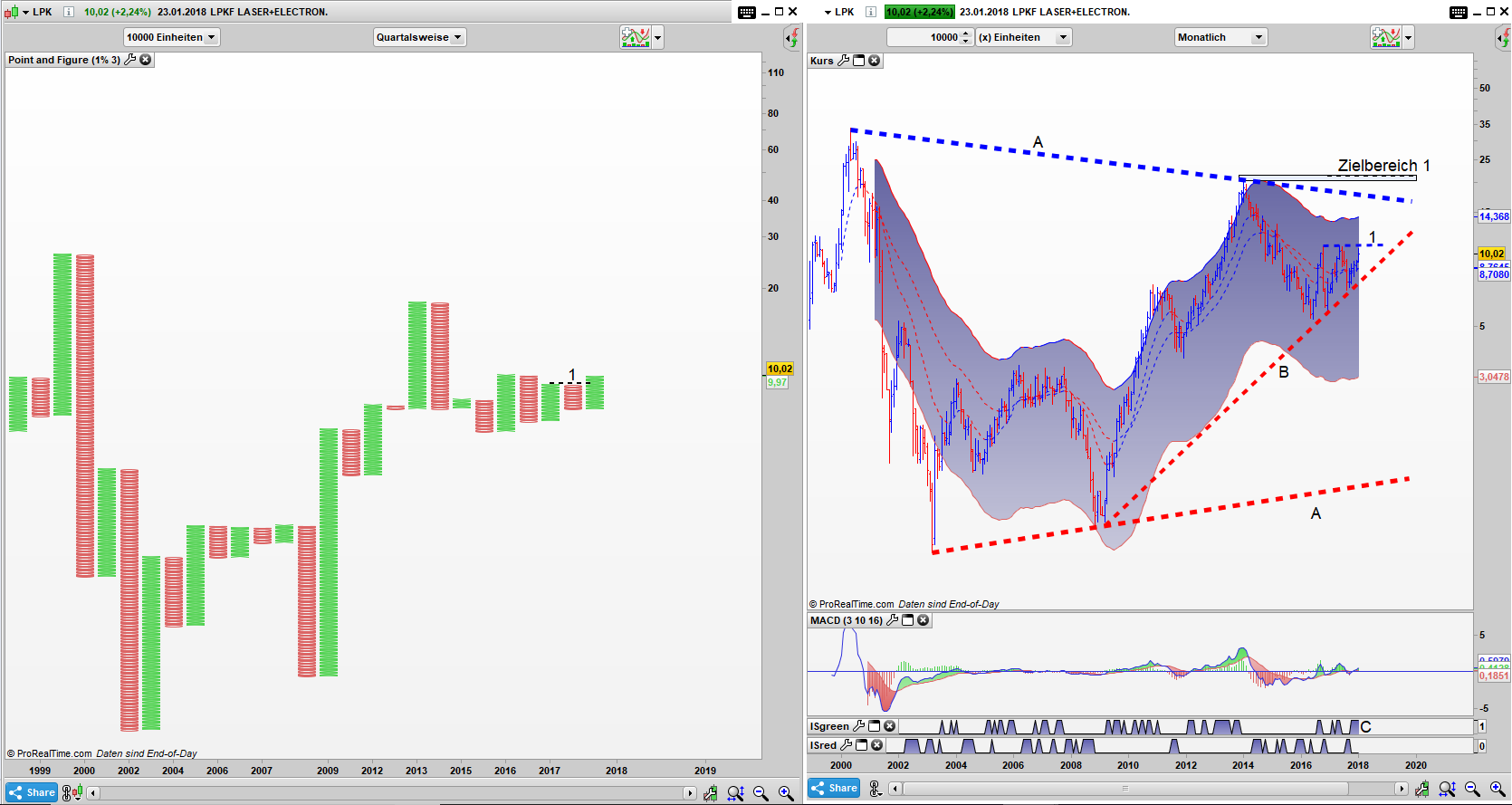Image resolution: width=1512 pixels, height=805 pixels.
Task: Zoom in on the right chart
Action: point(1498,790)
